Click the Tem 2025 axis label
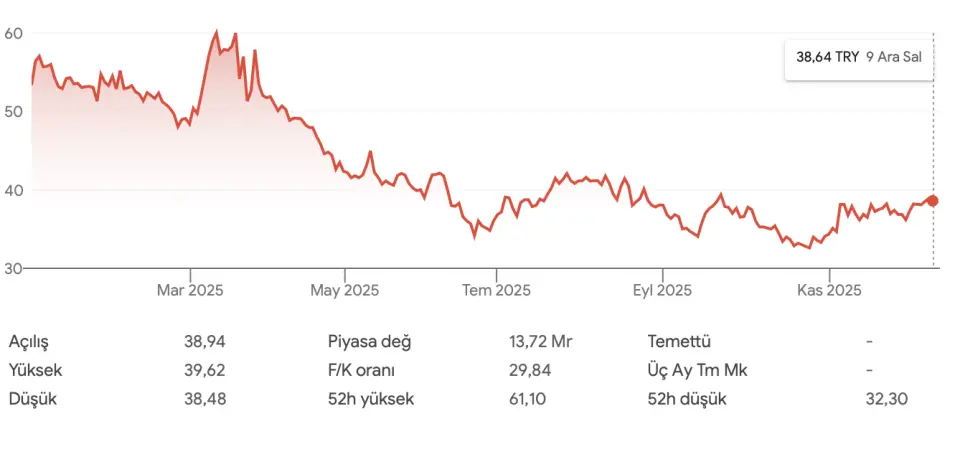The height and width of the screenshot is (472, 960). tap(496, 291)
